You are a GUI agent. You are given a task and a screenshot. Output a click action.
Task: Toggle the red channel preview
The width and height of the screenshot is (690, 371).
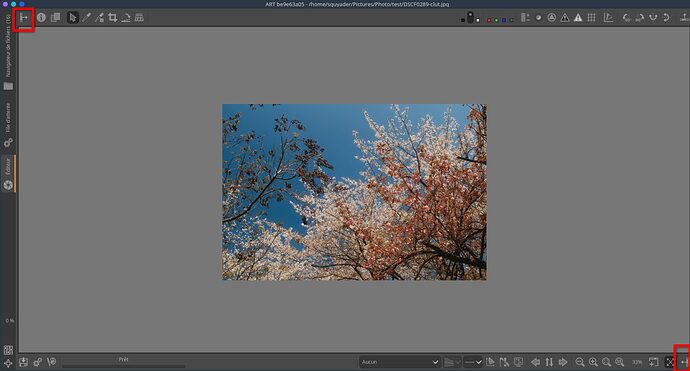coord(489,20)
